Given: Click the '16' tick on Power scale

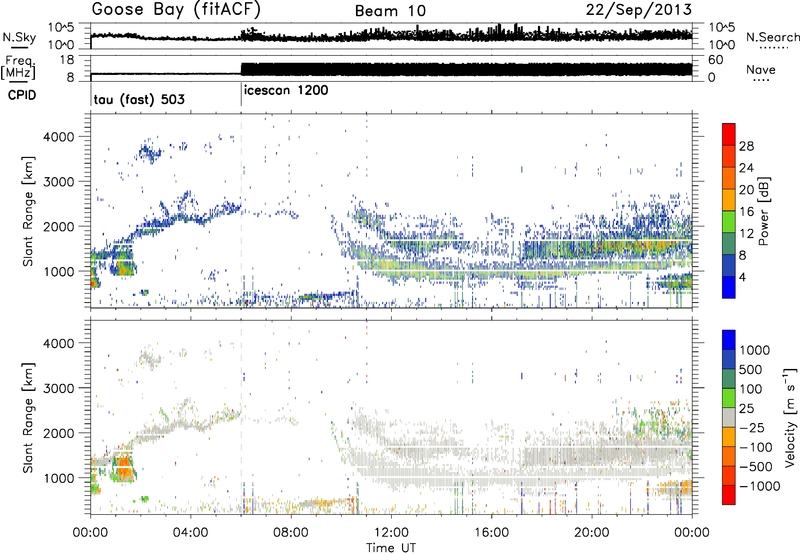Looking at the screenshot, I should click(x=746, y=212).
